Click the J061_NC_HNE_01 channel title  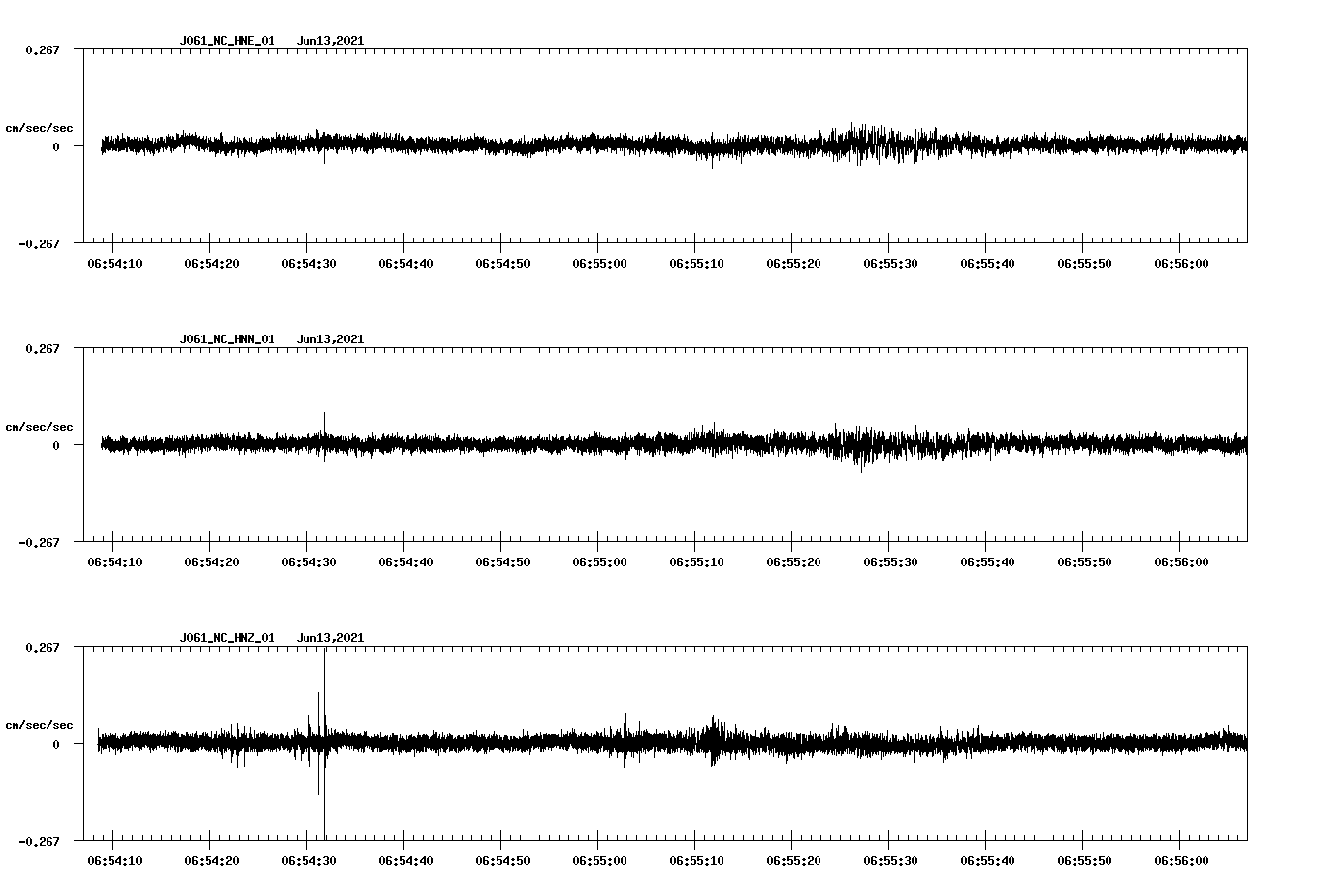click(227, 41)
